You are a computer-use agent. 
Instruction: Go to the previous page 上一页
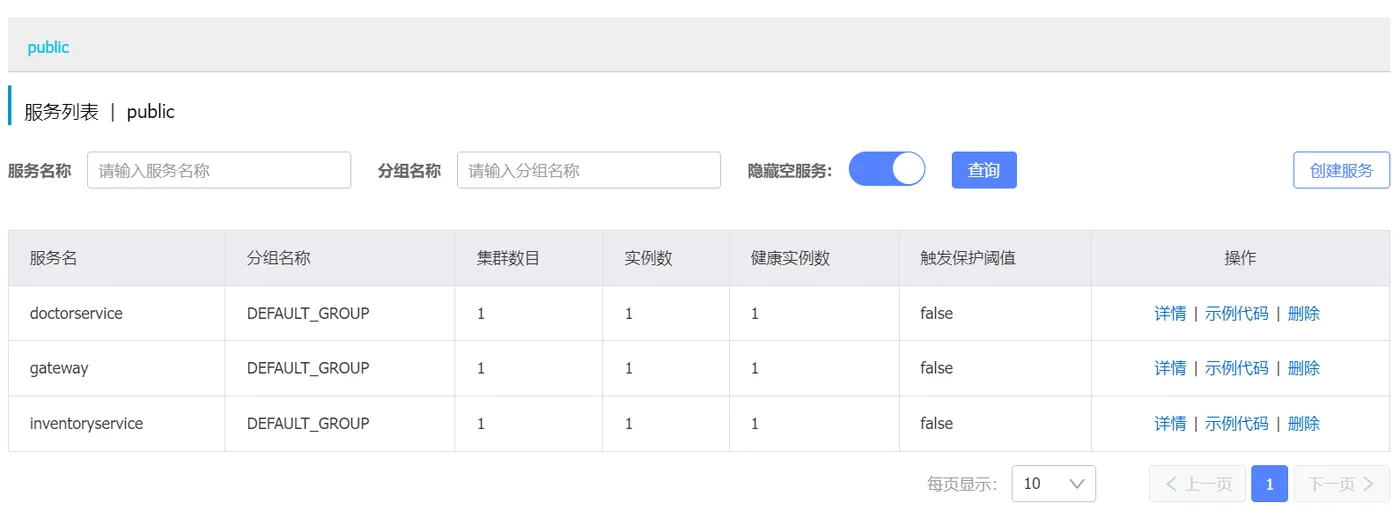point(1198,484)
